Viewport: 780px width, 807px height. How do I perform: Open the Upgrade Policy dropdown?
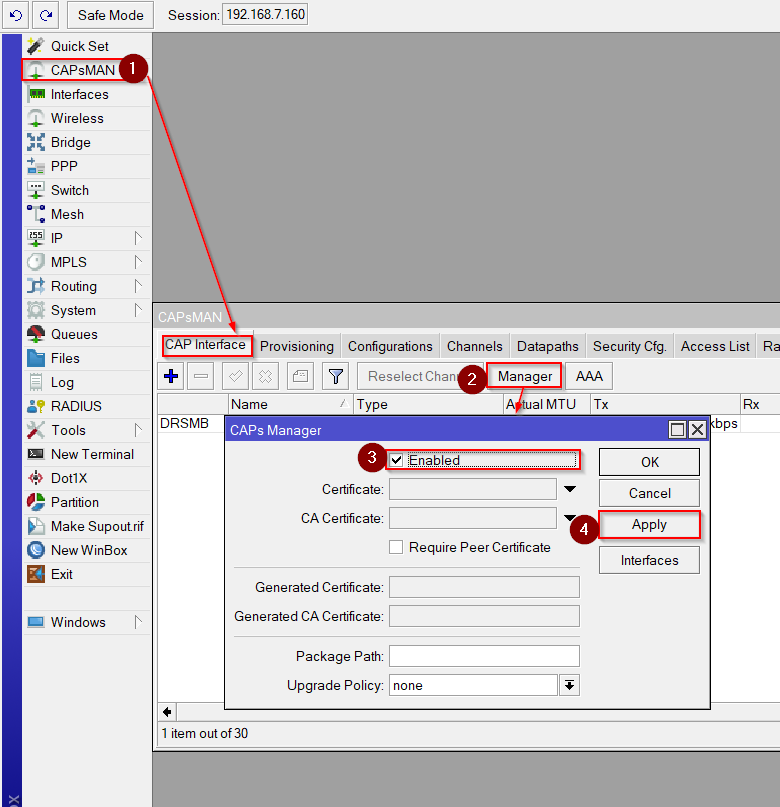[x=569, y=685]
